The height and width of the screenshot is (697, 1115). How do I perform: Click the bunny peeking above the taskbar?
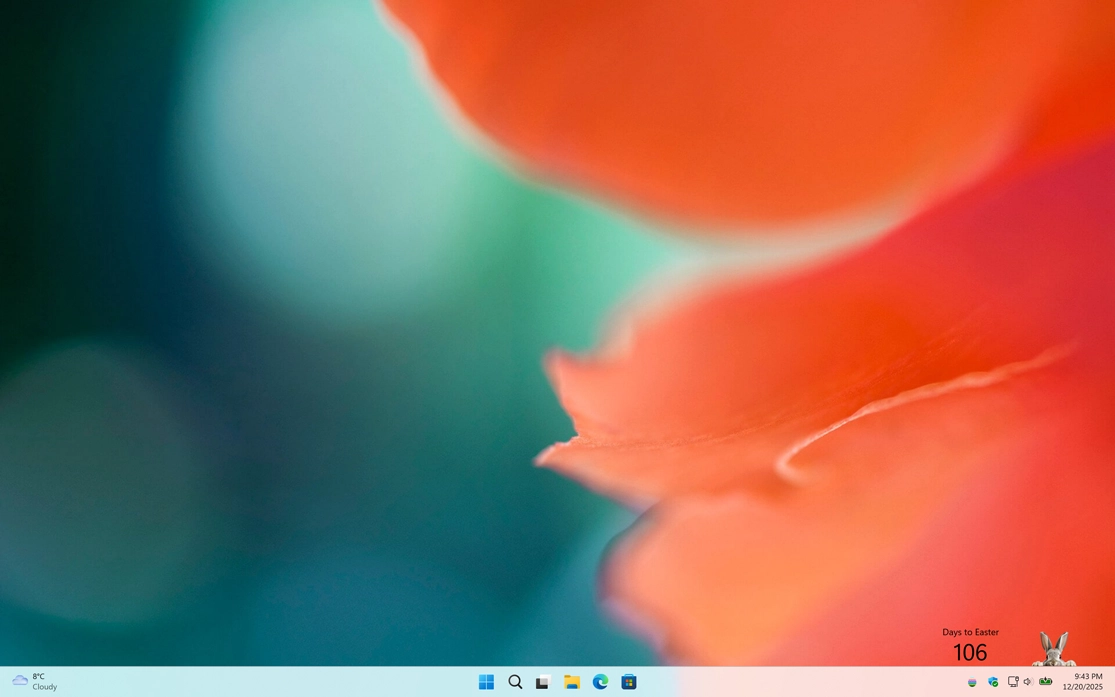1053,648
